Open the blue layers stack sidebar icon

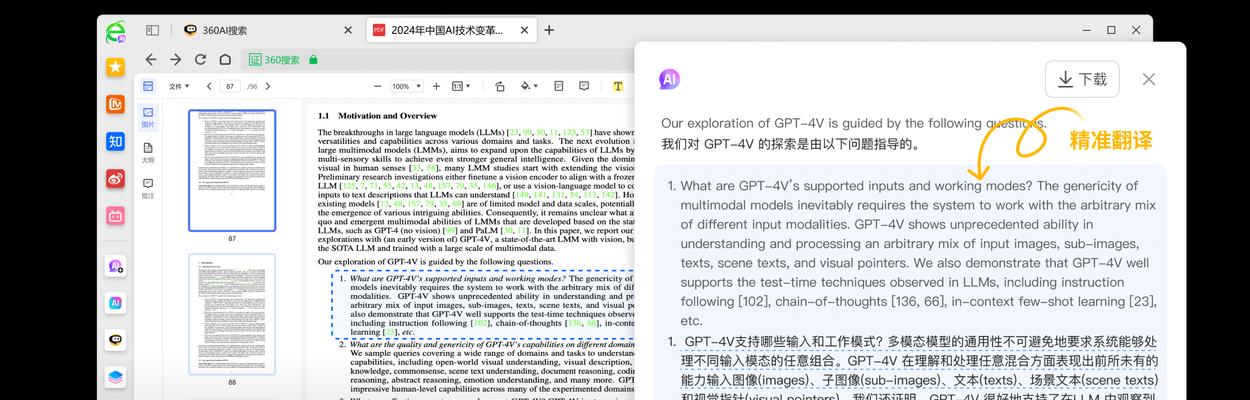(x=116, y=377)
